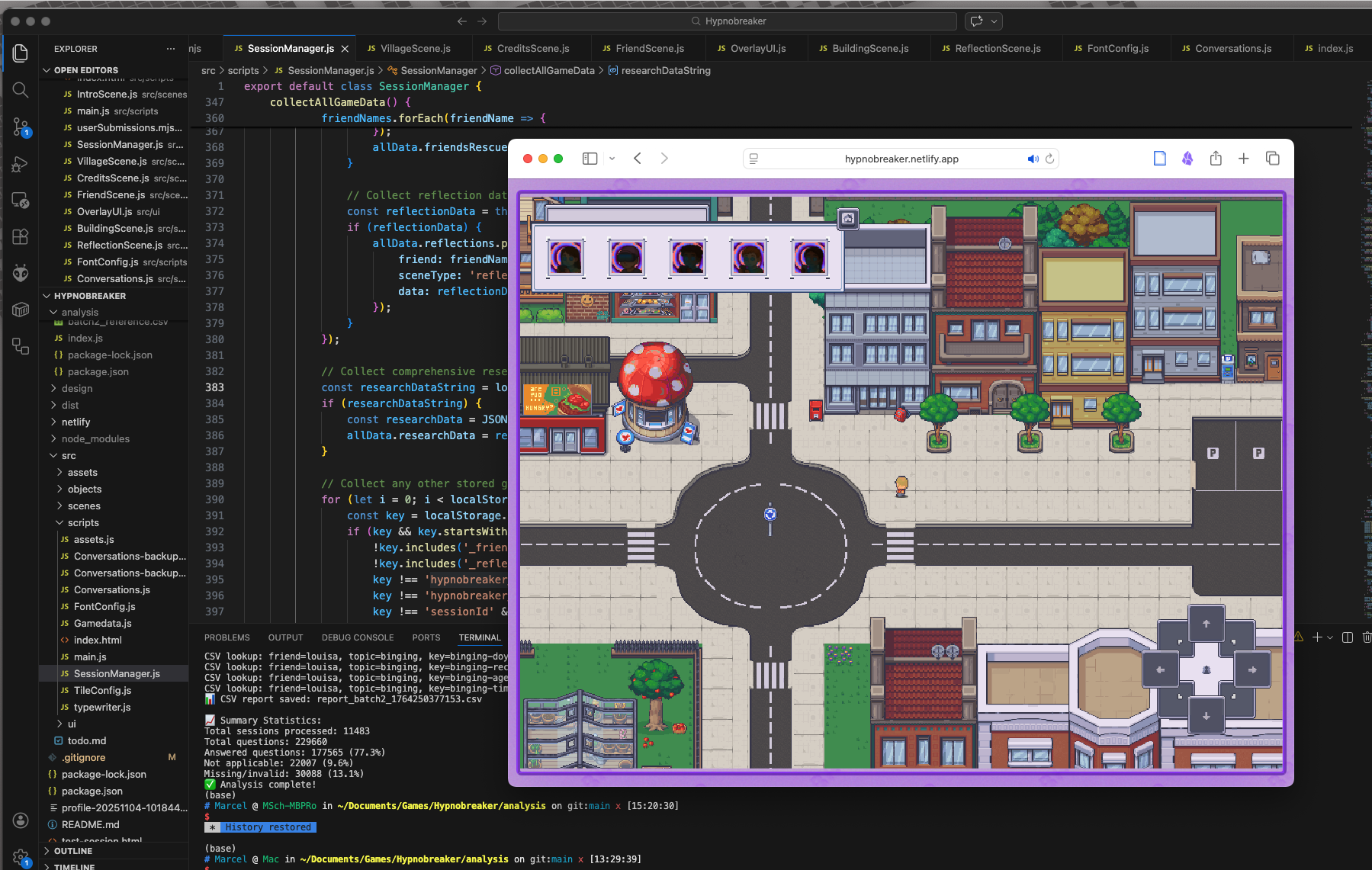The width and height of the screenshot is (1372, 870).
Task: Mute the tab audio speaker icon in Safari
Action: point(1033,159)
